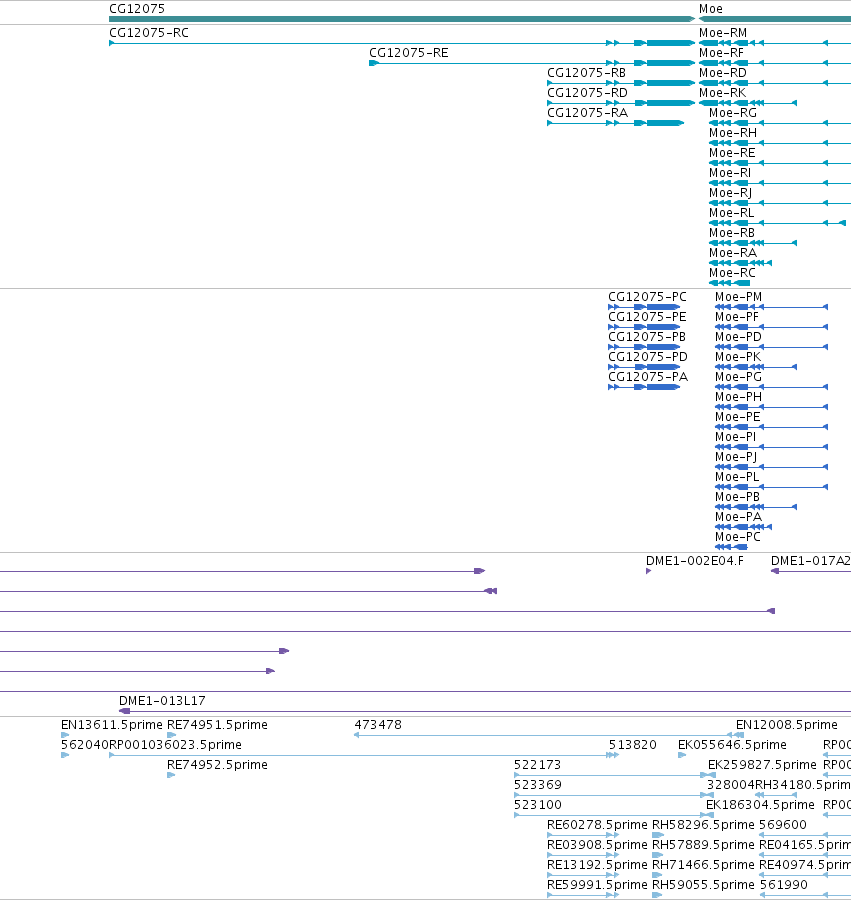Click the Moe-PA protein label
851x900 pixels.
(739, 517)
